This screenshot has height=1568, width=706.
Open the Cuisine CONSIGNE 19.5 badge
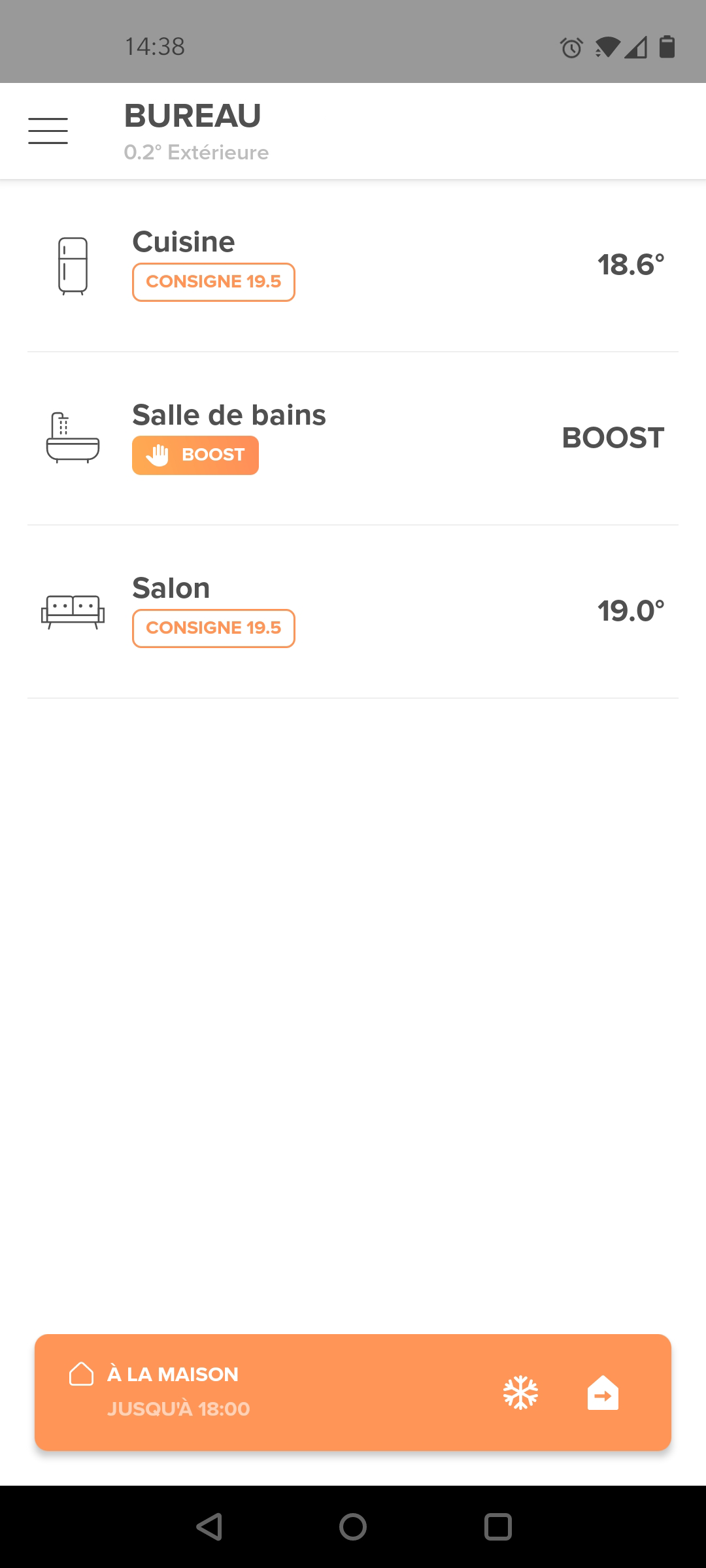(214, 282)
